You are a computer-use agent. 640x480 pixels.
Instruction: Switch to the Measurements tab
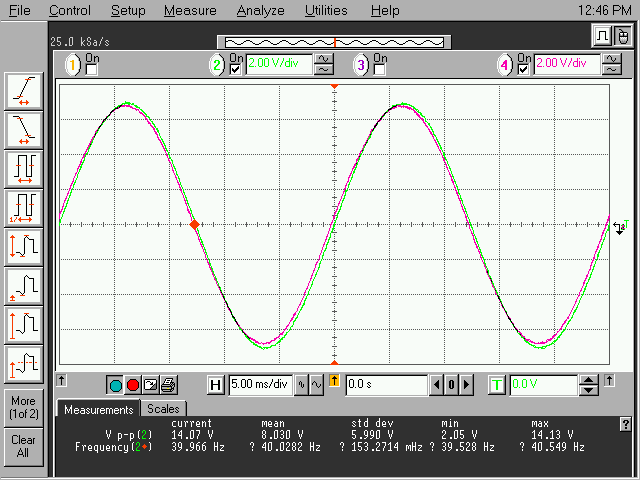point(98,409)
